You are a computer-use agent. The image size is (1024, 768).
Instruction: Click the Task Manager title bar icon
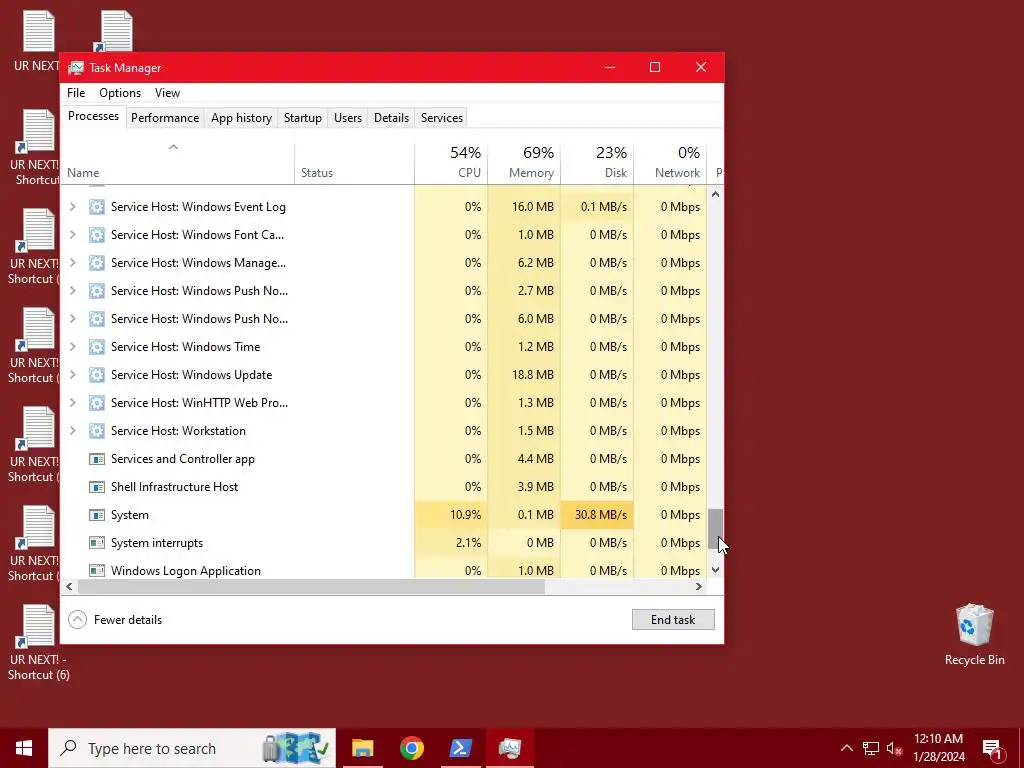(x=76, y=68)
